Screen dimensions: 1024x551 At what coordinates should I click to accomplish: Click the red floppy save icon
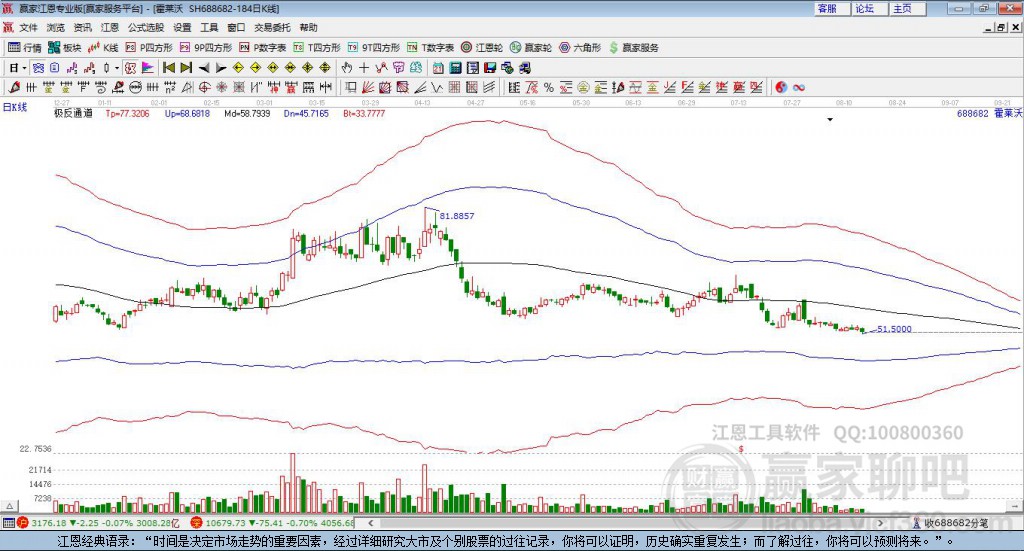[490, 68]
